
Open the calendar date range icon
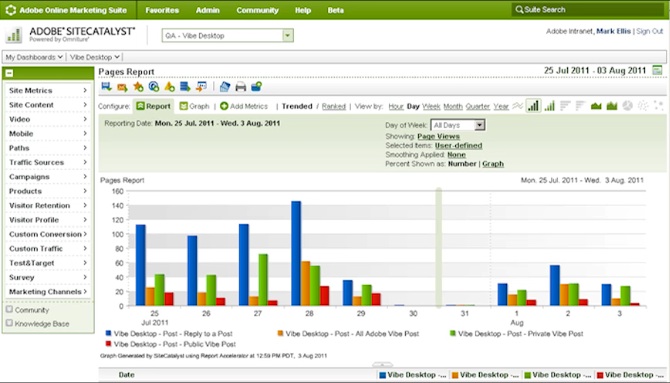[x=657, y=70]
